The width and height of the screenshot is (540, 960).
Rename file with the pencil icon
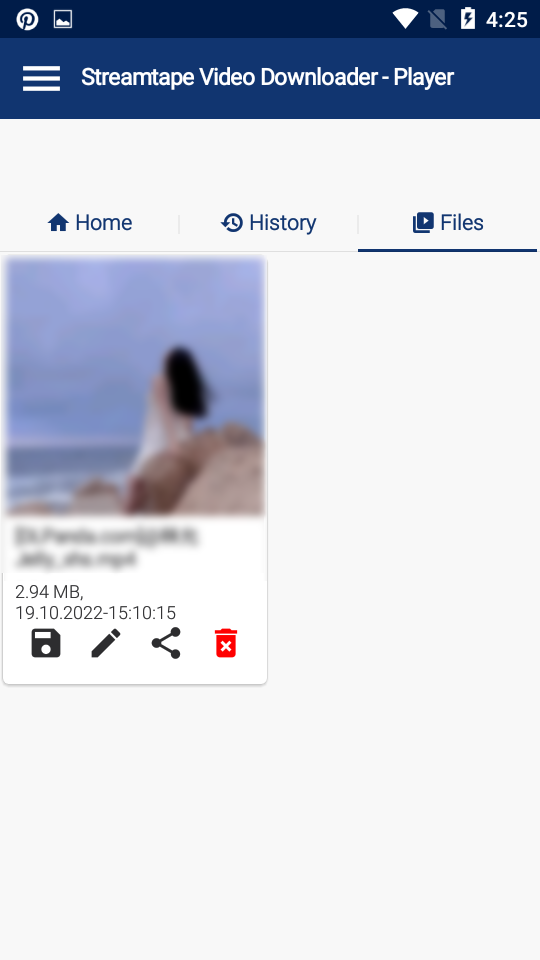coord(106,643)
